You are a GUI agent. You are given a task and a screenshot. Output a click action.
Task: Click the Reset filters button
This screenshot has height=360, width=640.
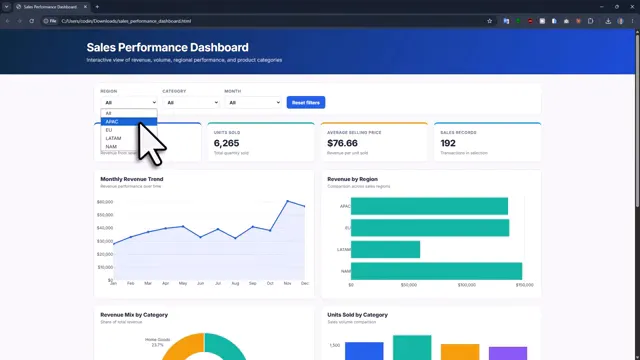click(306, 102)
